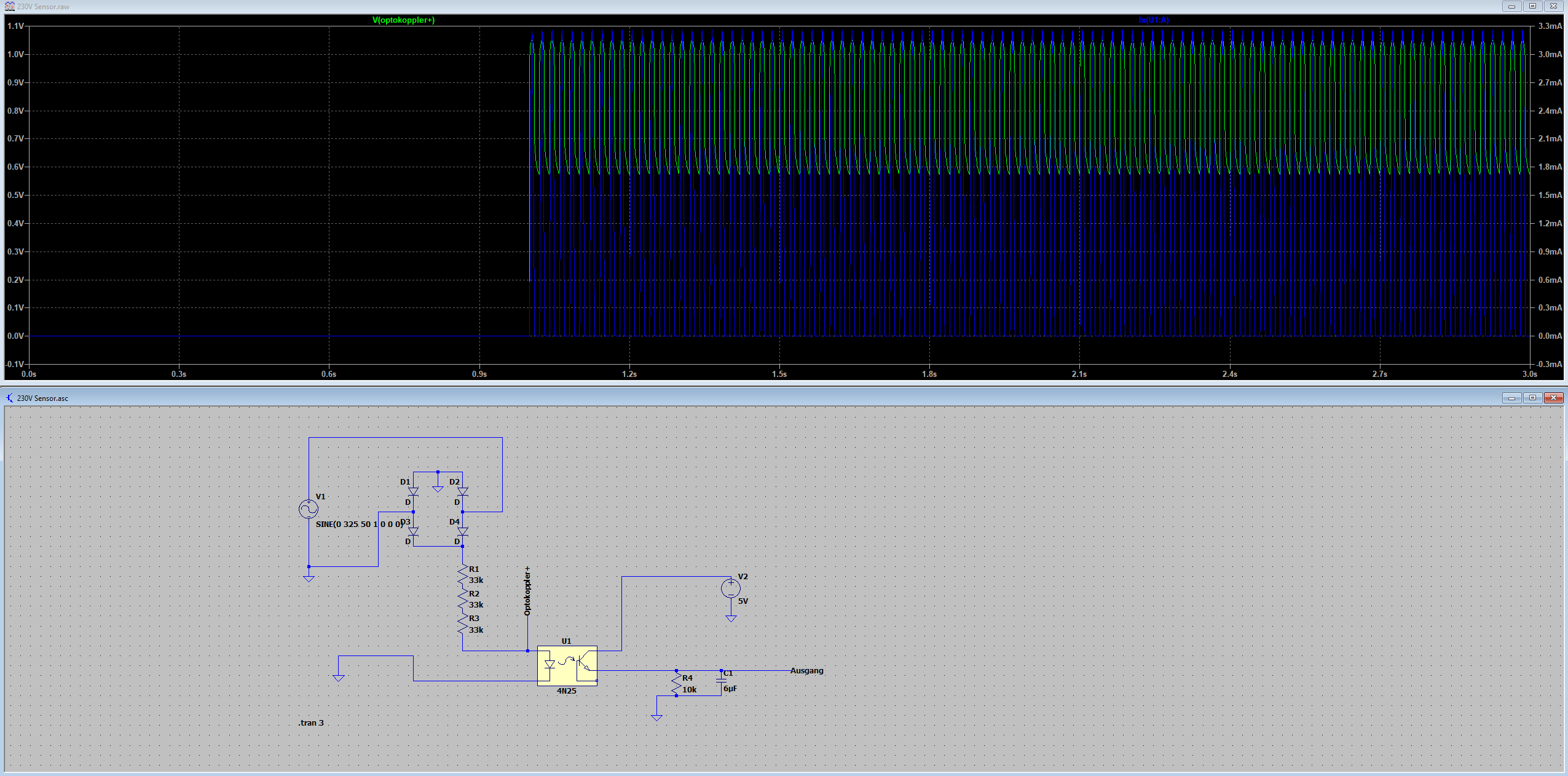The height and width of the screenshot is (776, 1568).
Task: Click the 2.4s time axis label
Action: 1230,374
